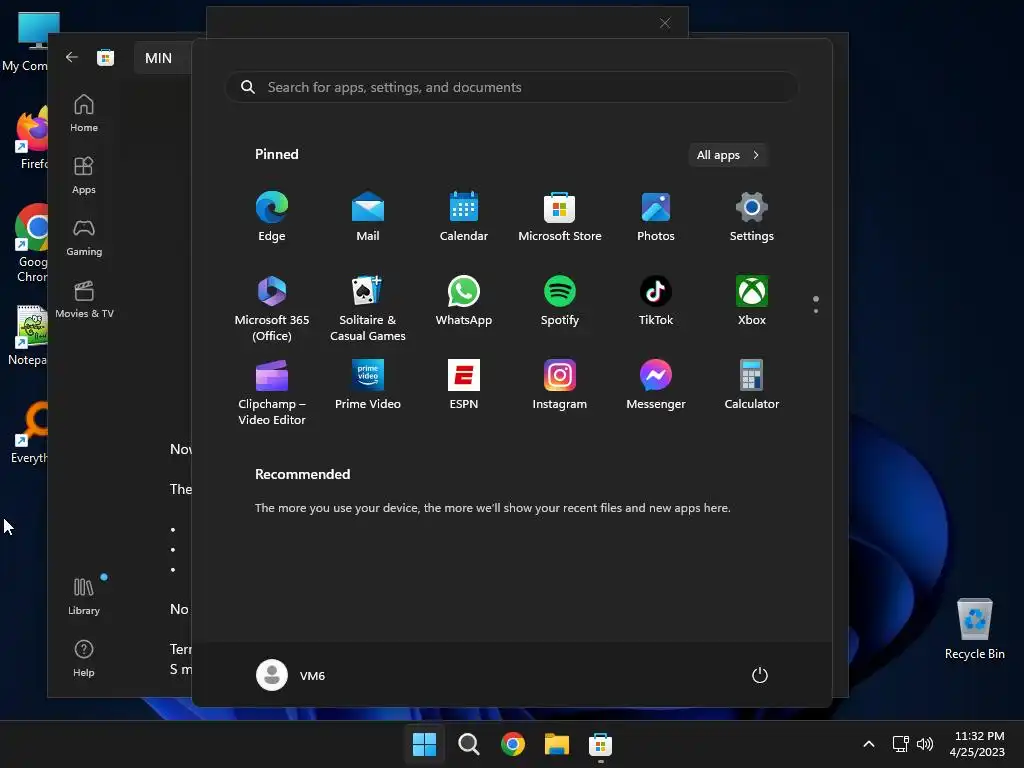Open Movies & TV in Microsoft Store

click(x=84, y=299)
